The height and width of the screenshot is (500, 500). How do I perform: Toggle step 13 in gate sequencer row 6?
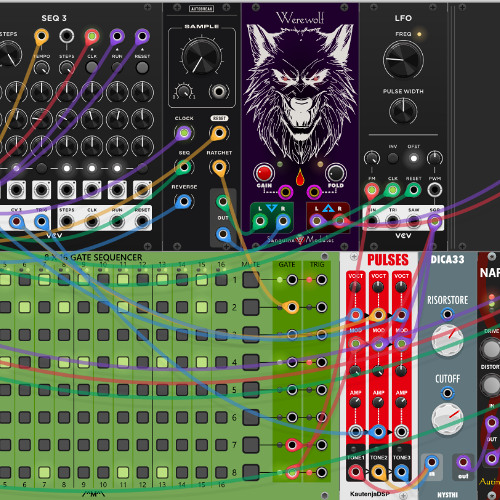(162, 417)
